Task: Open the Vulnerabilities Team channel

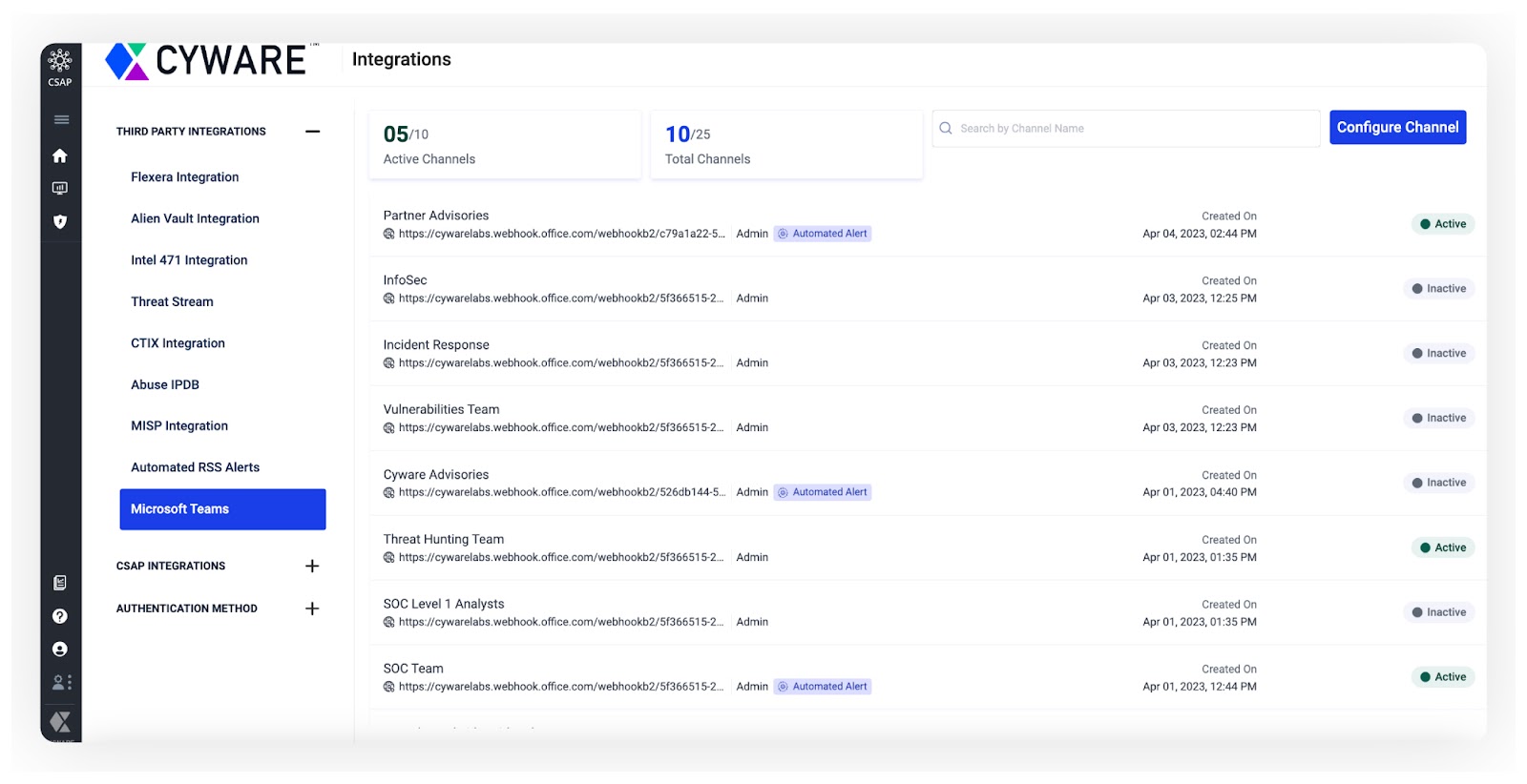Action: coord(442,410)
